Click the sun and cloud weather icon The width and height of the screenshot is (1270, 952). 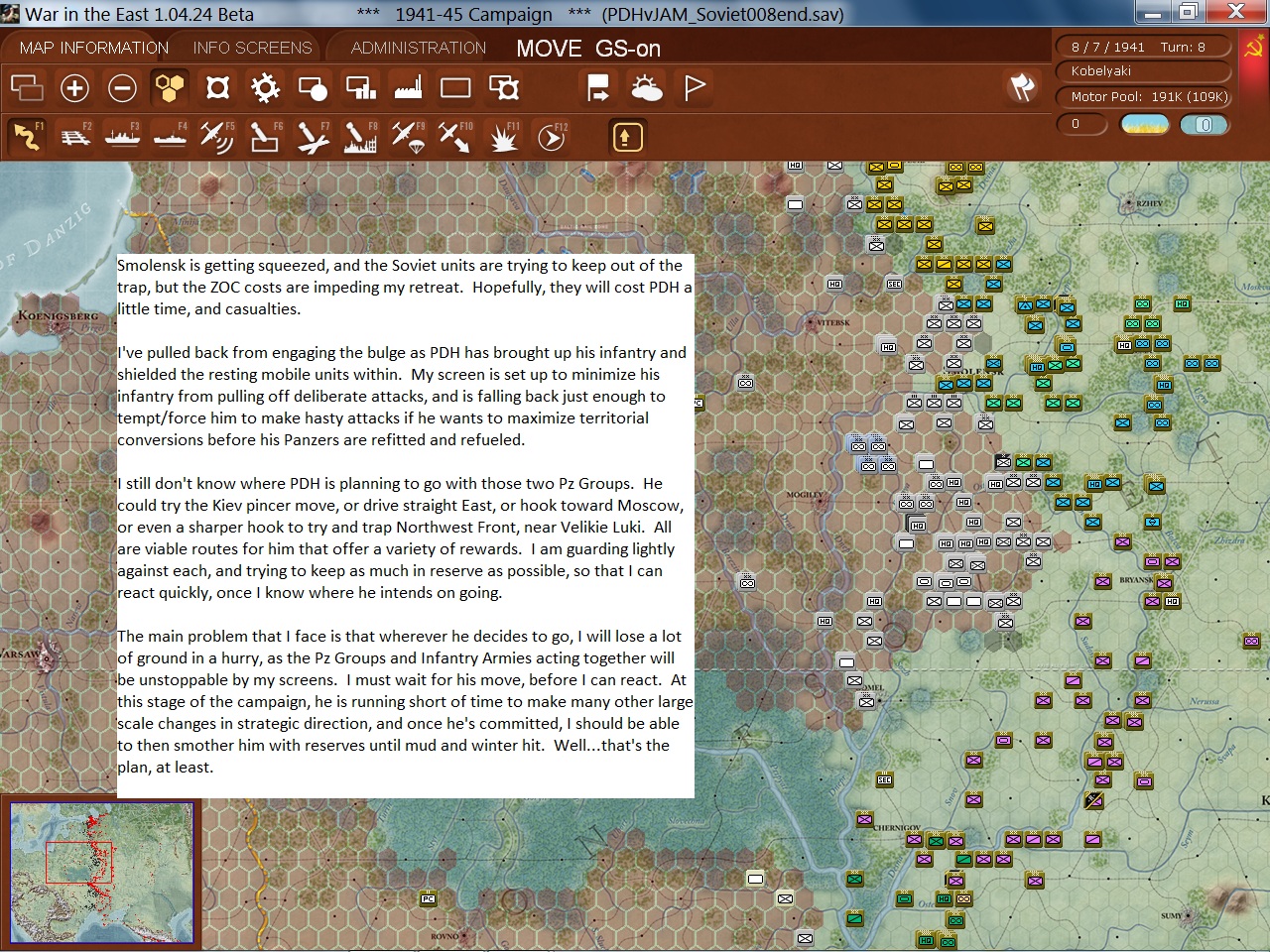click(x=647, y=88)
